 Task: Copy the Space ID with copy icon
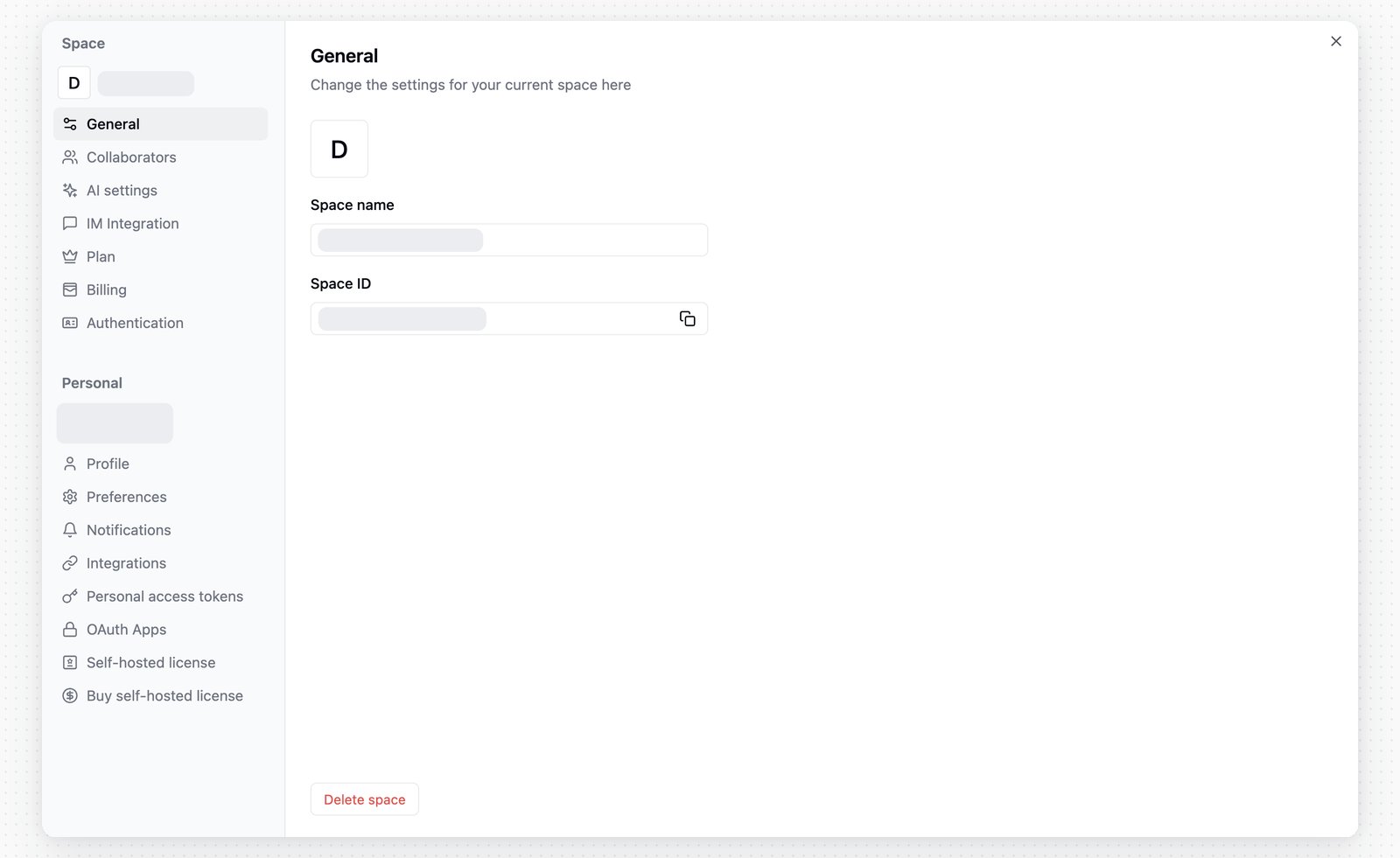pos(688,318)
